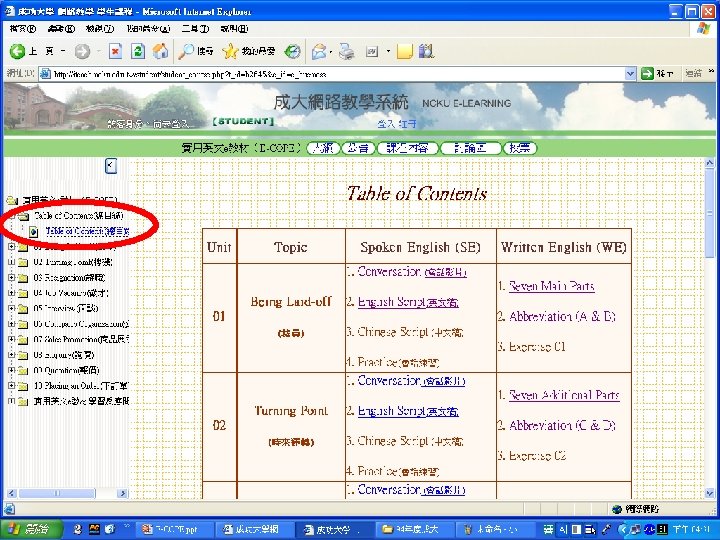The height and width of the screenshot is (540, 720).
Task: Switch to the 公告 announcements tab
Action: click(x=358, y=148)
